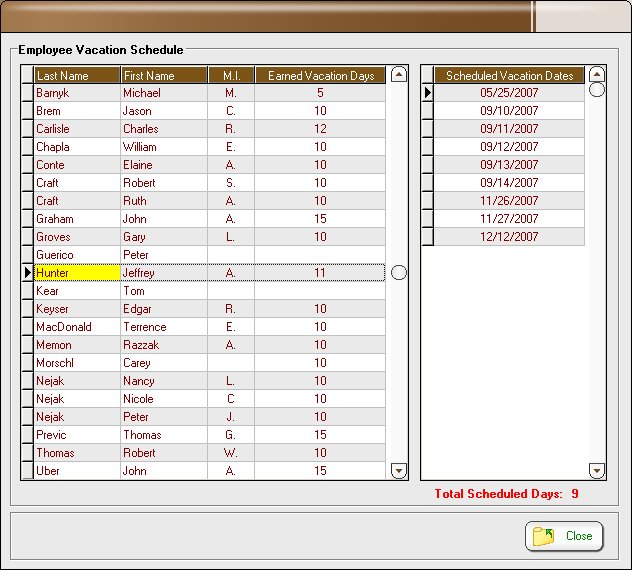Sort by the Last Name column header
The image size is (632, 570).
pyautogui.click(x=77, y=75)
